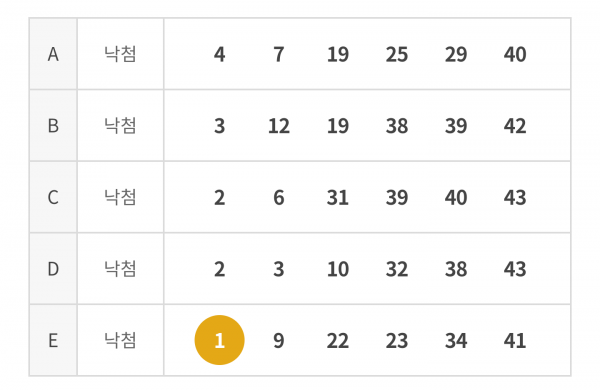600x390 pixels.
Task: Select the row D label cell
Action: pos(53,269)
